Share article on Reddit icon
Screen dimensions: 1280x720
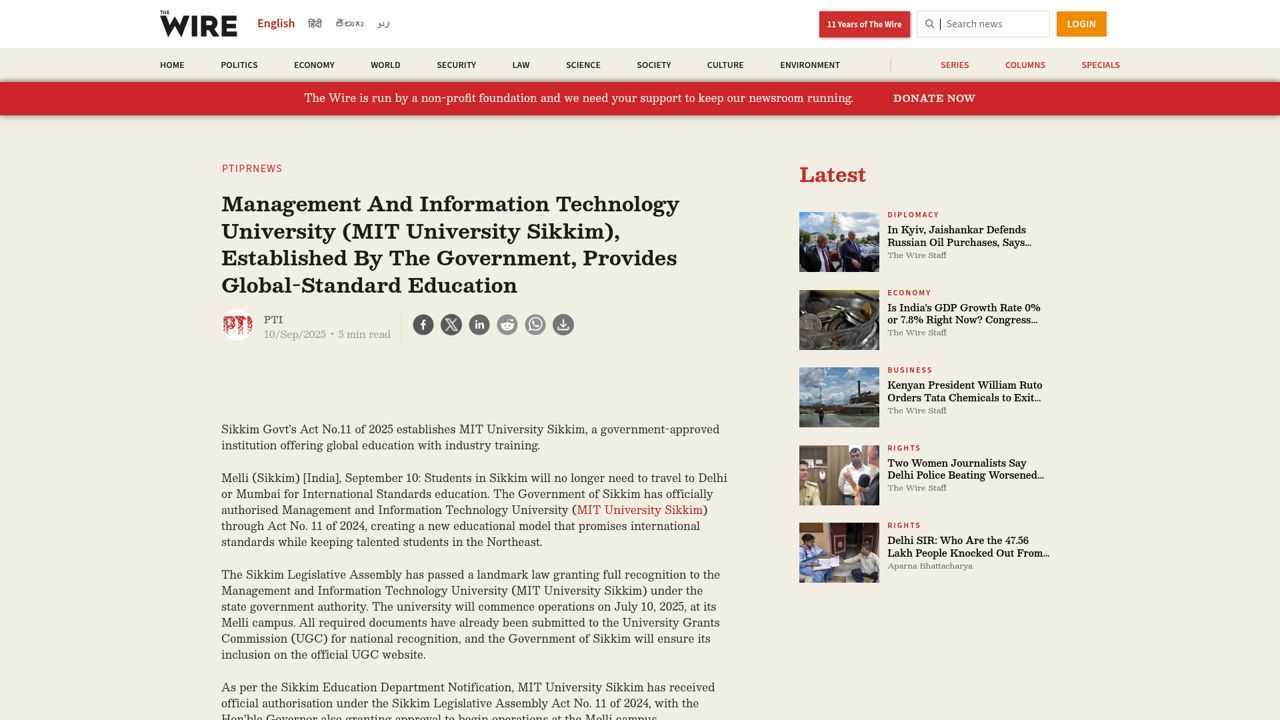[507, 325]
